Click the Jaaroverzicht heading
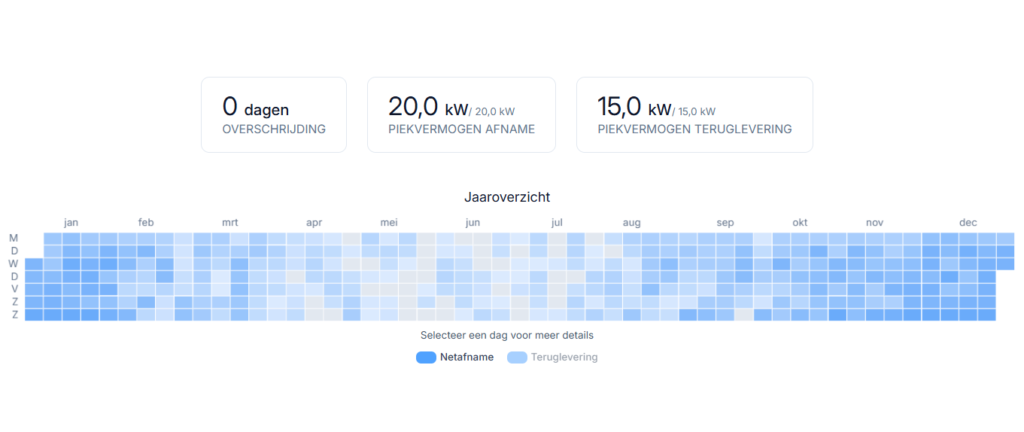The width and height of the screenshot is (1024, 432). pyautogui.click(x=507, y=198)
